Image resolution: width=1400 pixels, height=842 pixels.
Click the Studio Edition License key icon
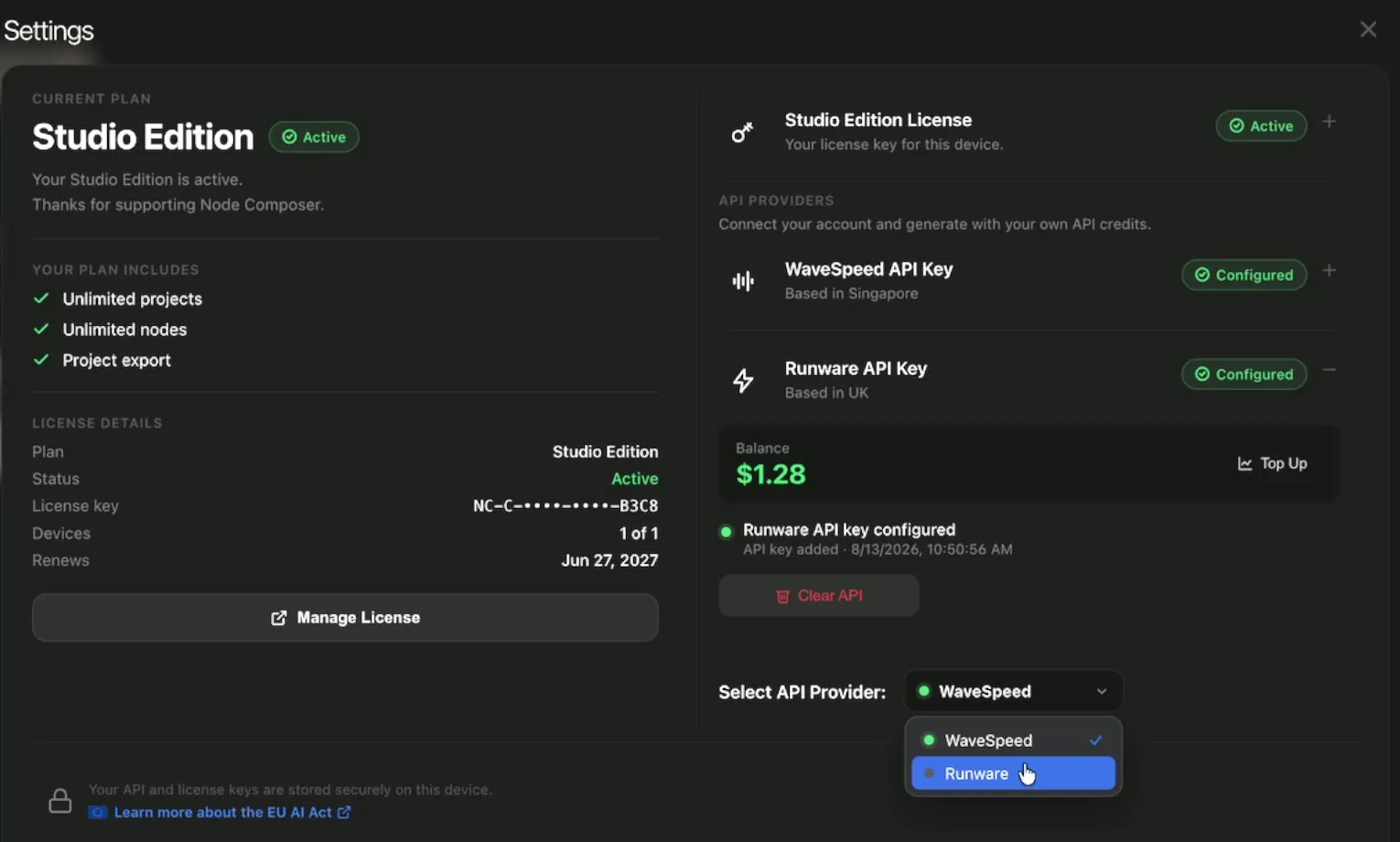point(742,133)
